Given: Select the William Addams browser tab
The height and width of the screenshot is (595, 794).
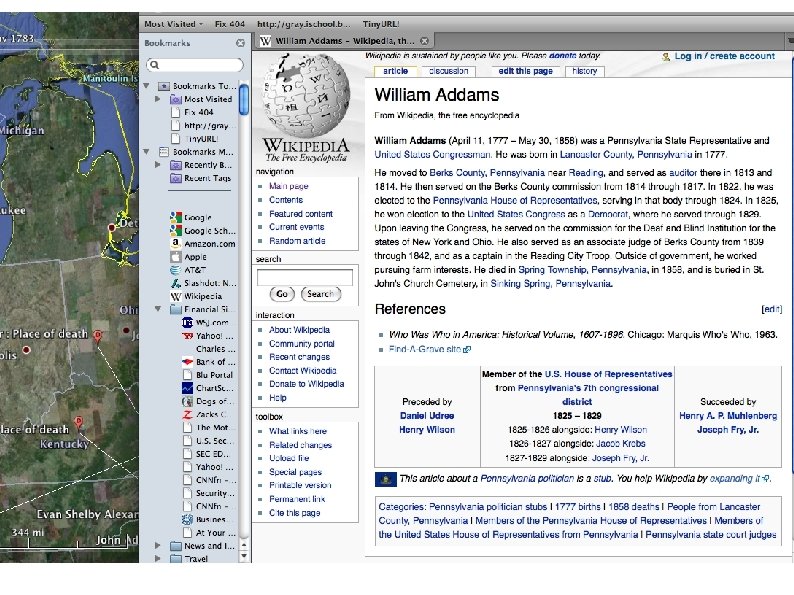Looking at the screenshot, I should coord(344,41).
